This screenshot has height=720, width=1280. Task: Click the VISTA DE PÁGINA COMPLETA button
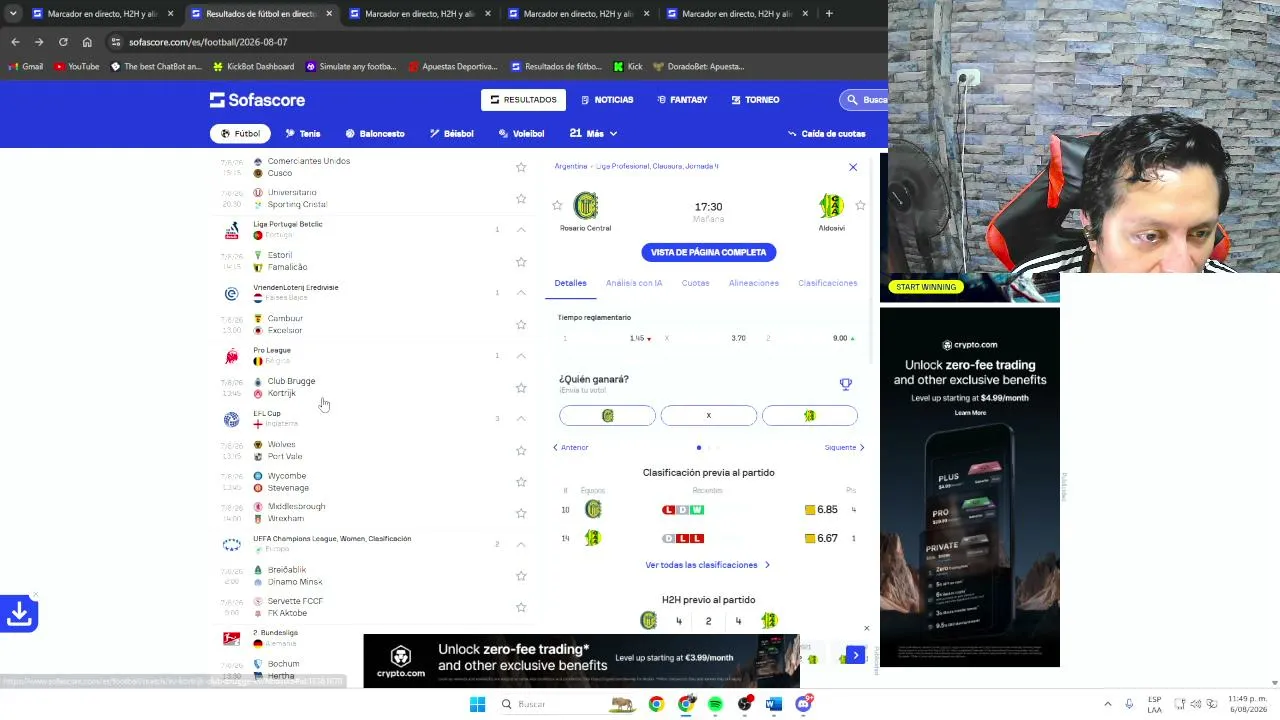coord(708,253)
